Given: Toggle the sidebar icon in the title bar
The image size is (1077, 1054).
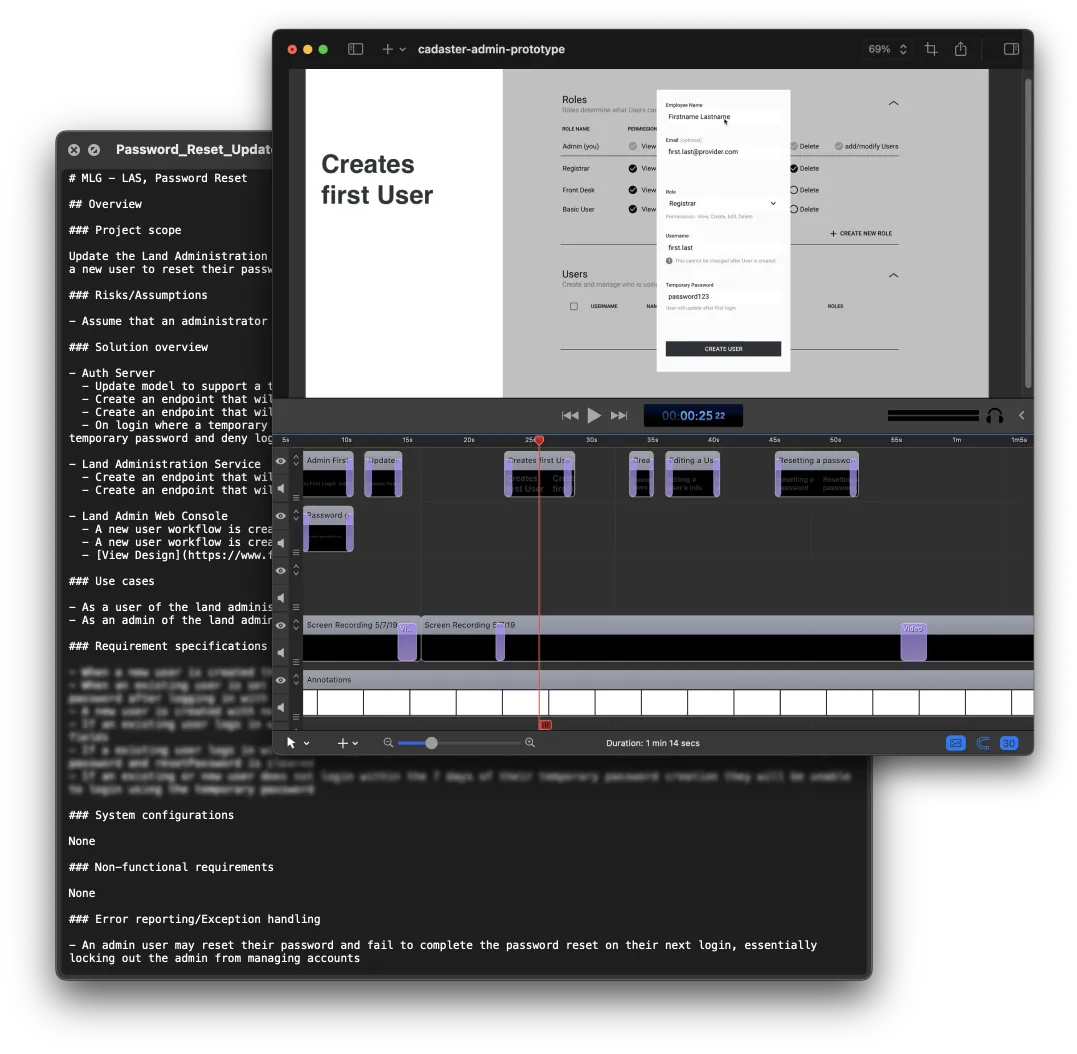Looking at the screenshot, I should pyautogui.click(x=355, y=48).
